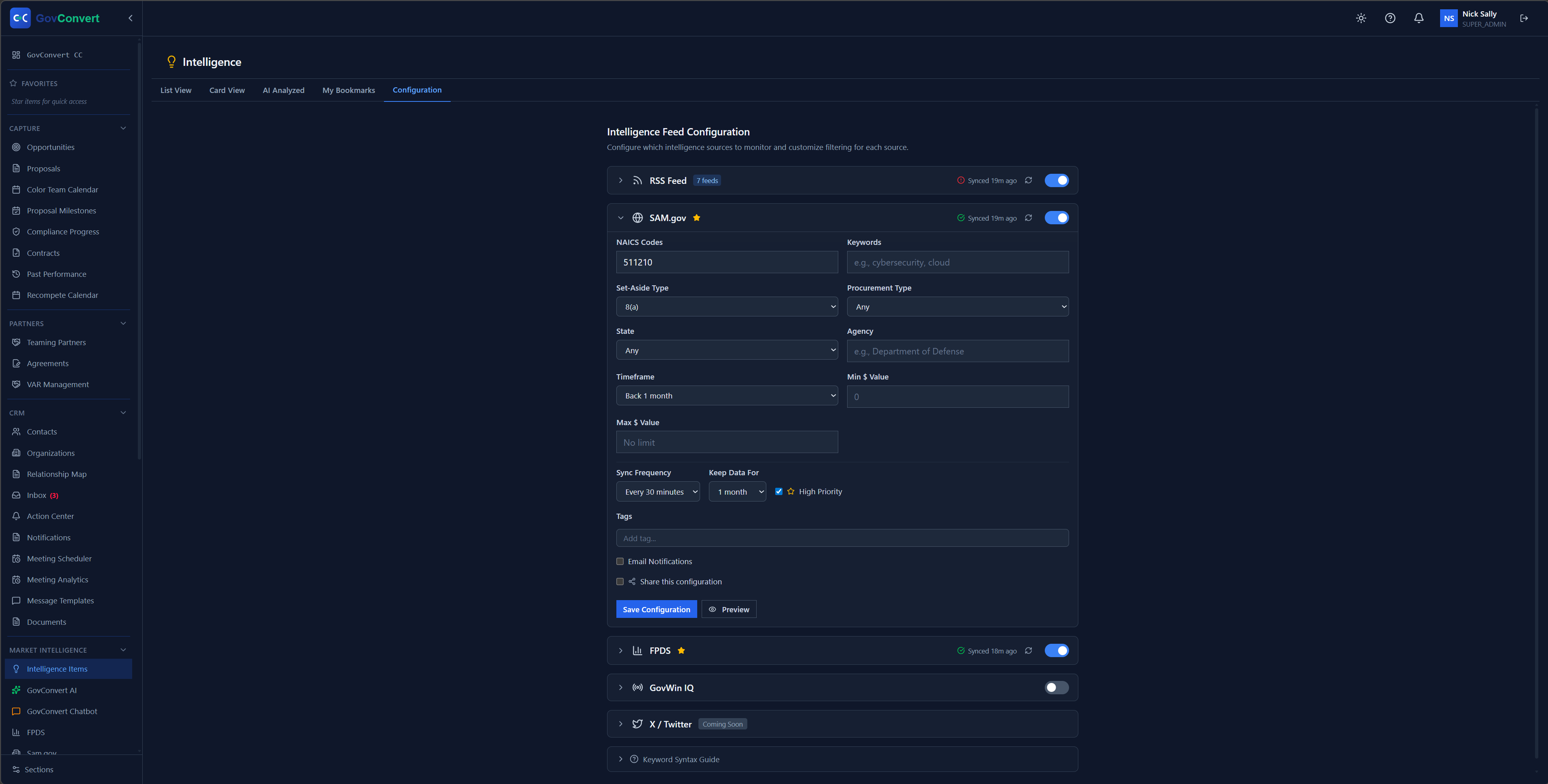Disable the RSS Feed toggle switch
This screenshot has width=1548, height=784.
coord(1057,180)
